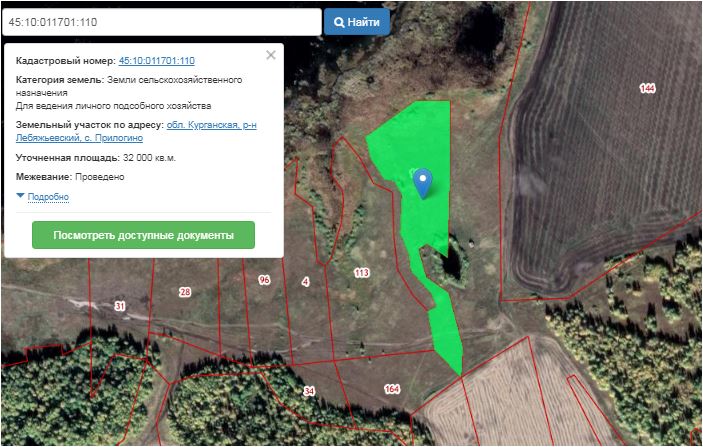The width and height of the screenshot is (703, 447).
Task: Click the blue map pin marker
Action: pos(423,182)
